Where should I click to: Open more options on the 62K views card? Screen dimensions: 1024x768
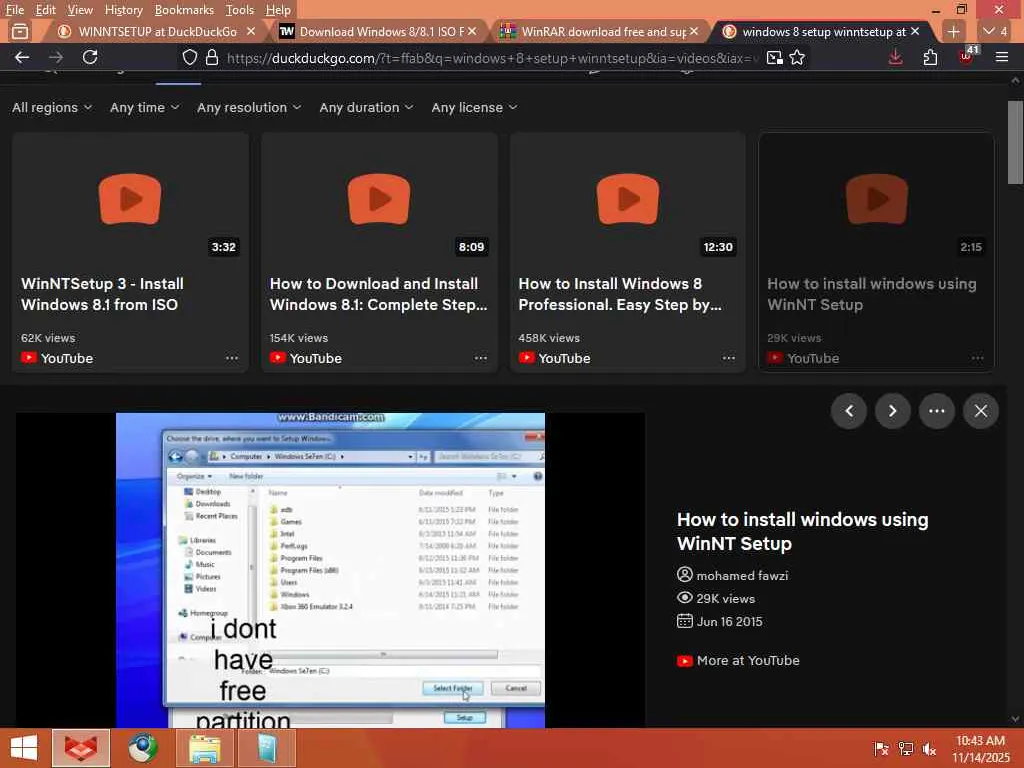point(232,358)
